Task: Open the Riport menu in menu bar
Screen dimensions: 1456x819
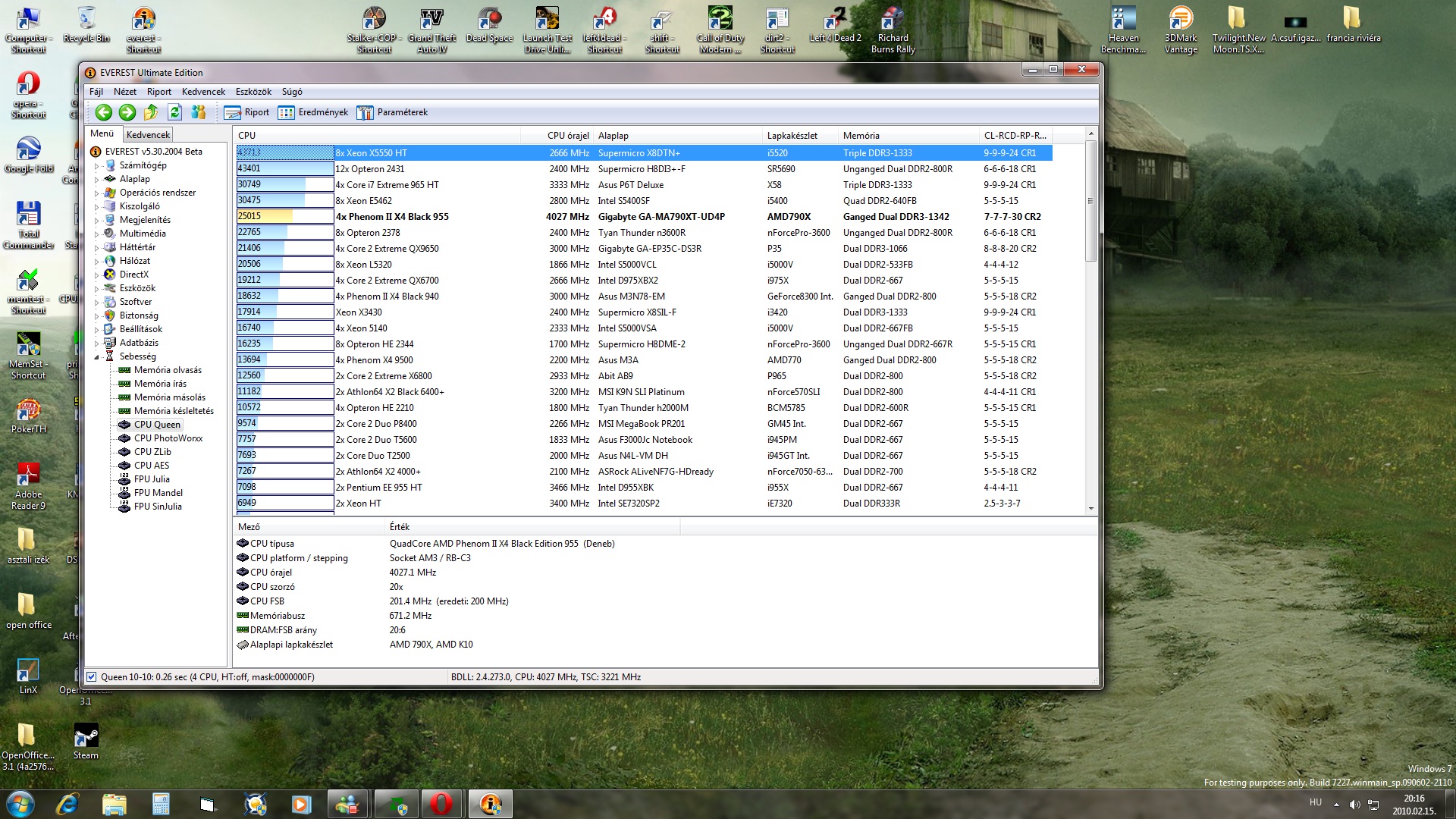Action: 159,92
